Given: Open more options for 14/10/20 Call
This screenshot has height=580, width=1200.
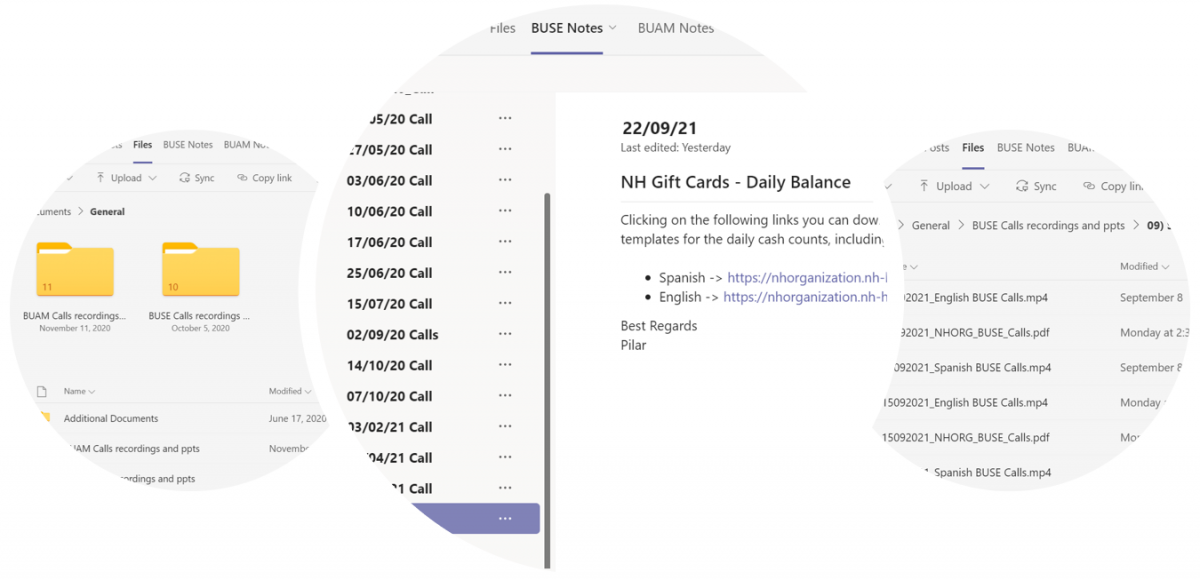Looking at the screenshot, I should click(x=505, y=365).
